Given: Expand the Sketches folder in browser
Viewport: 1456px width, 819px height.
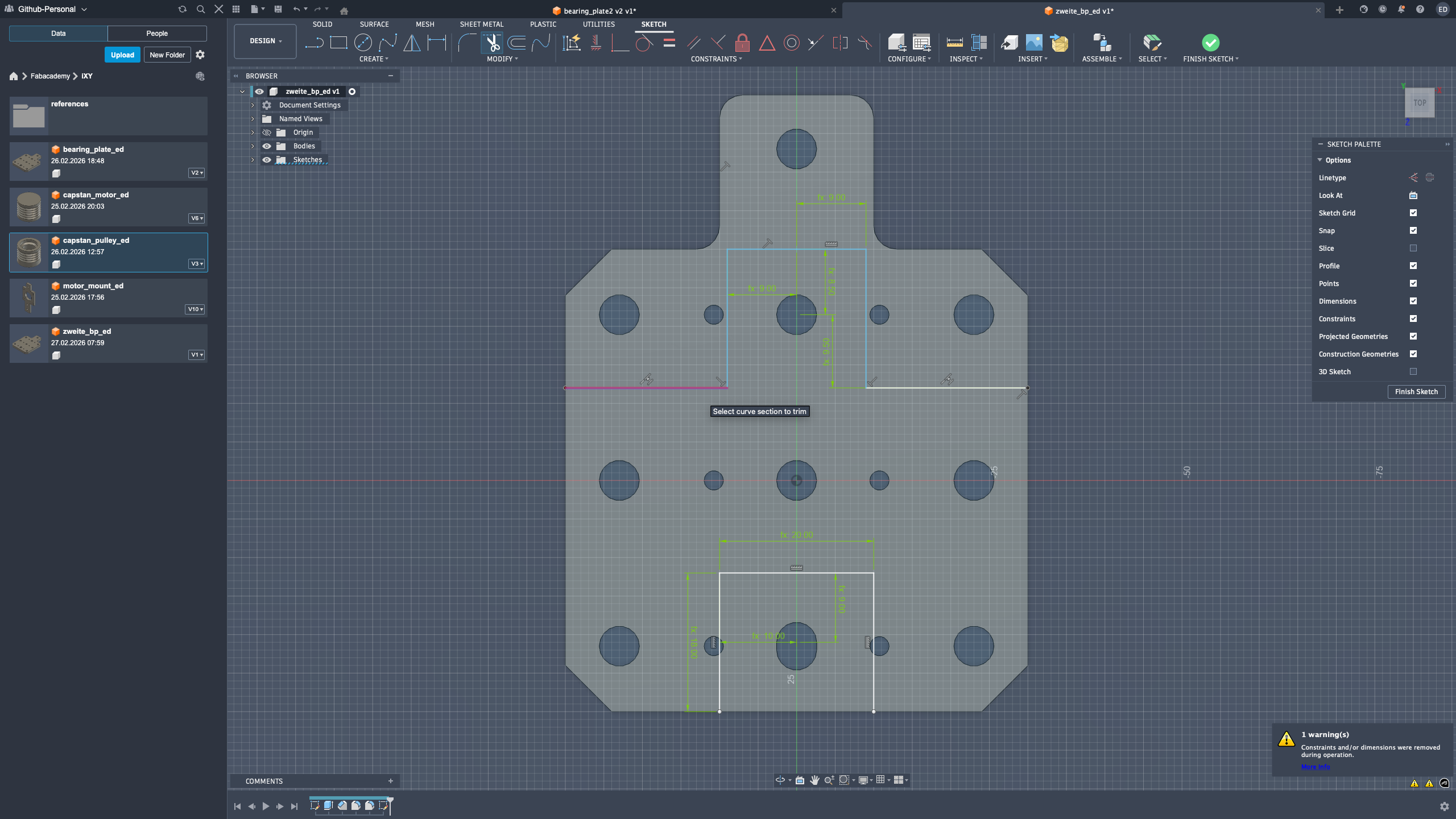Looking at the screenshot, I should click(253, 160).
